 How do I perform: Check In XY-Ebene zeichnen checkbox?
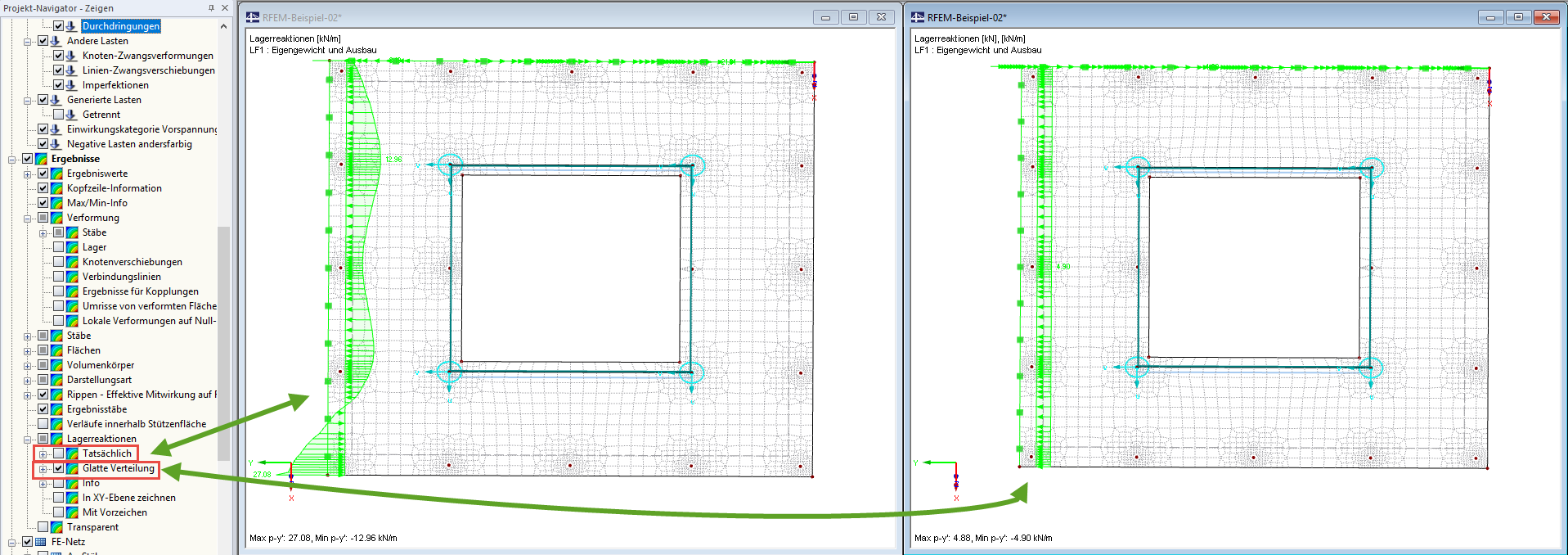[x=58, y=498]
